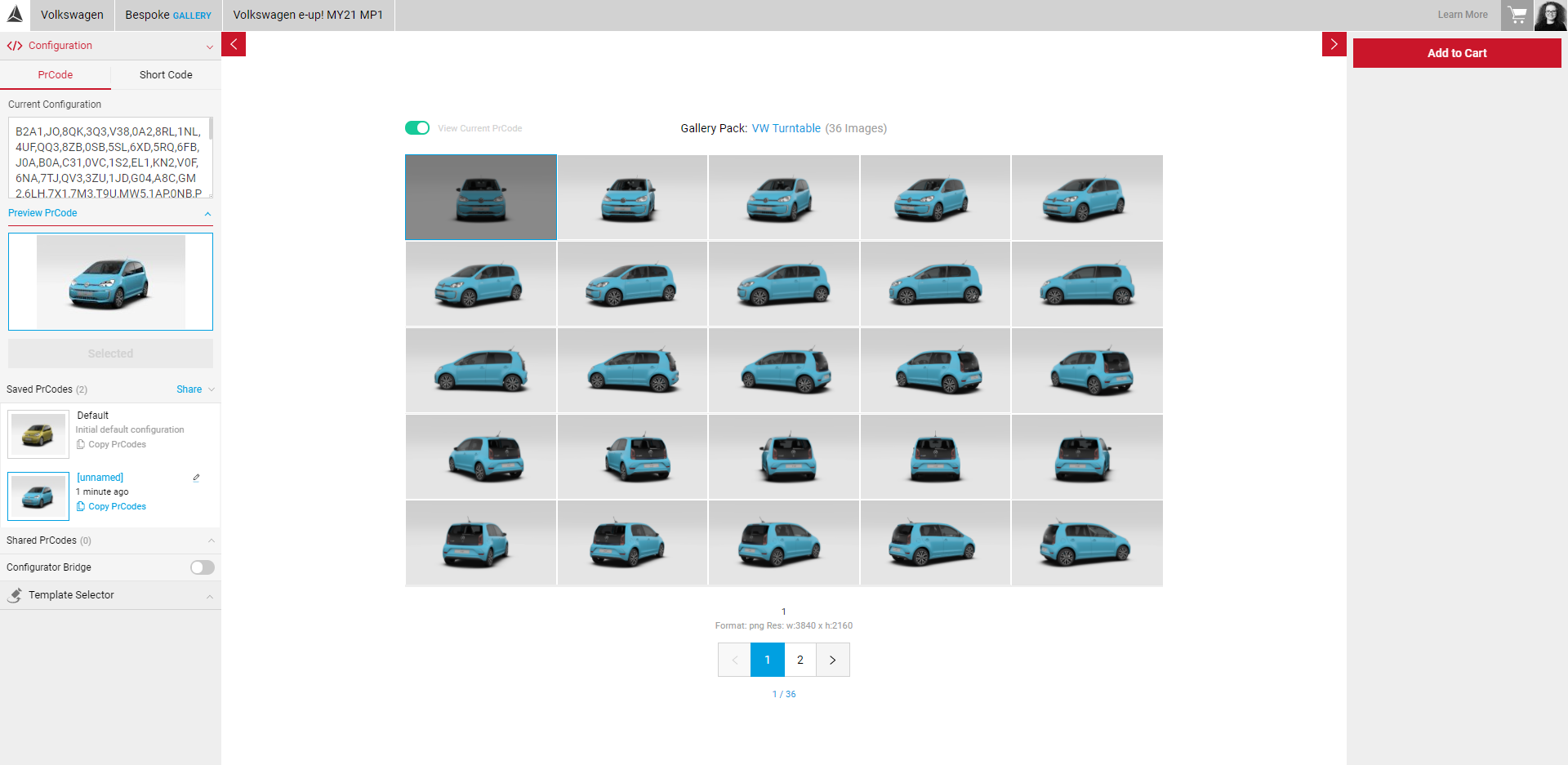Open the shopping cart icon
The height and width of the screenshot is (765, 1568).
tap(1517, 15)
